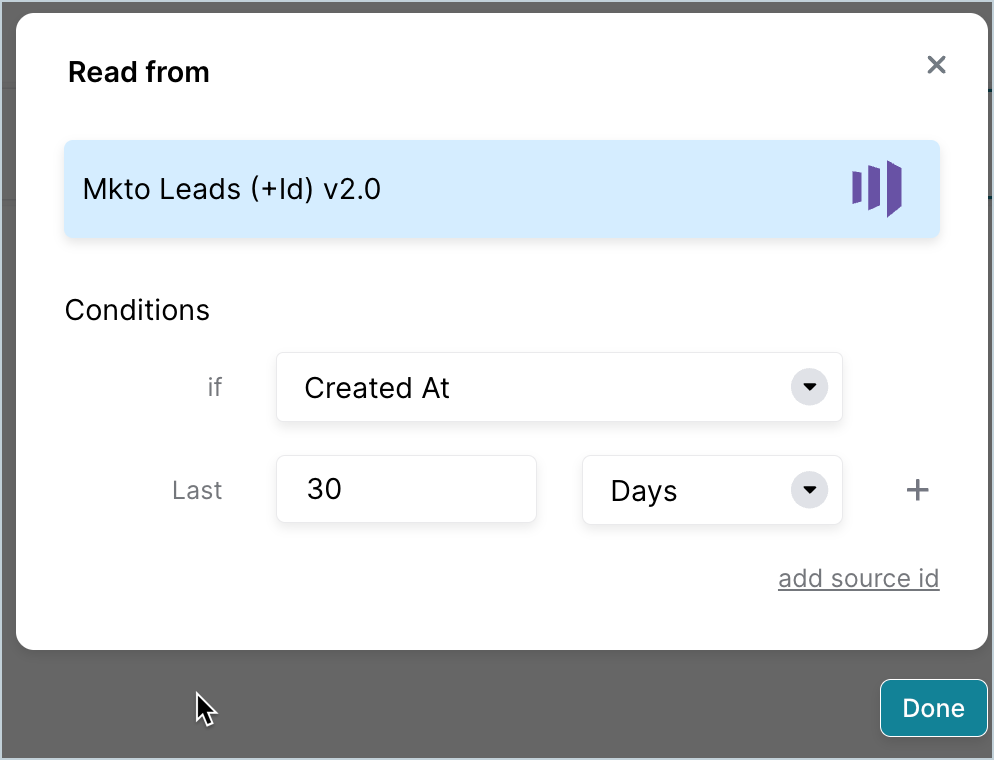Click the if label
This screenshot has height=760, width=994.
pyautogui.click(x=215, y=387)
